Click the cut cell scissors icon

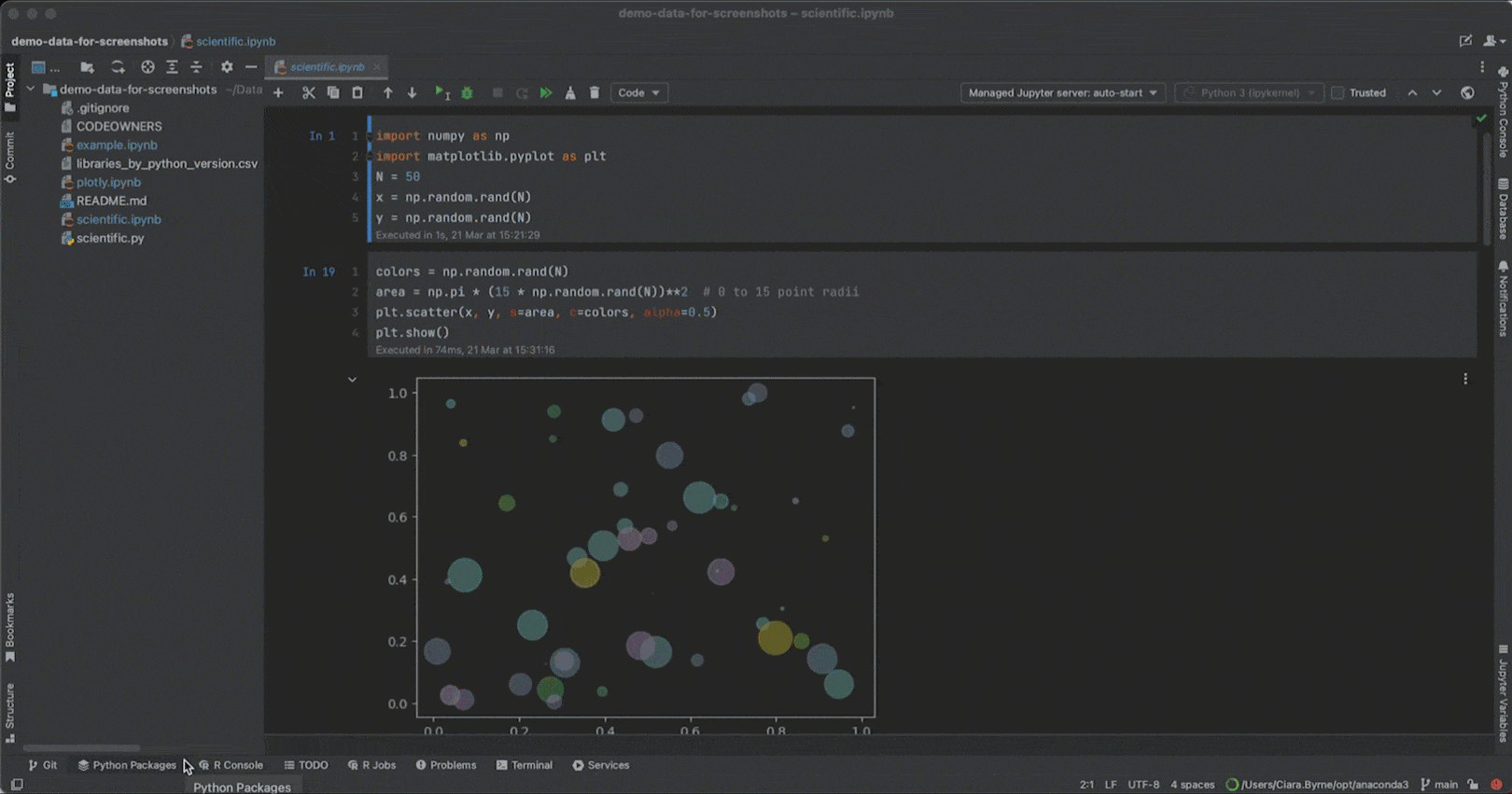(x=308, y=93)
